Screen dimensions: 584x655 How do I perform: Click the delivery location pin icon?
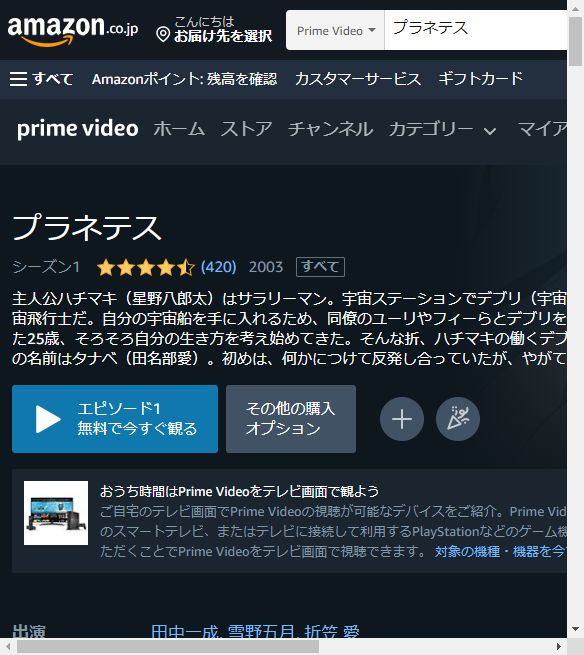point(163,34)
